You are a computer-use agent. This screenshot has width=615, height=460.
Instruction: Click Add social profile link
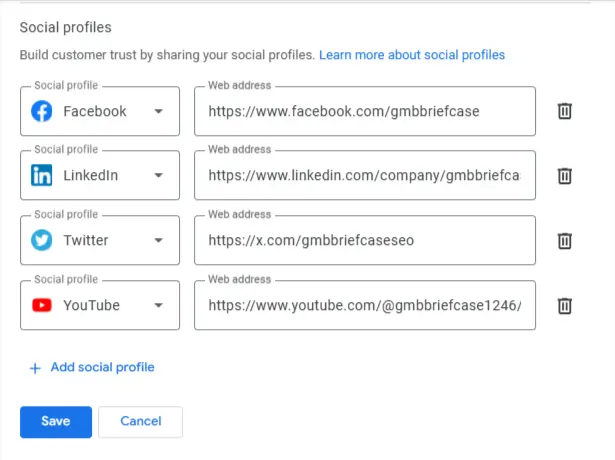pos(102,367)
